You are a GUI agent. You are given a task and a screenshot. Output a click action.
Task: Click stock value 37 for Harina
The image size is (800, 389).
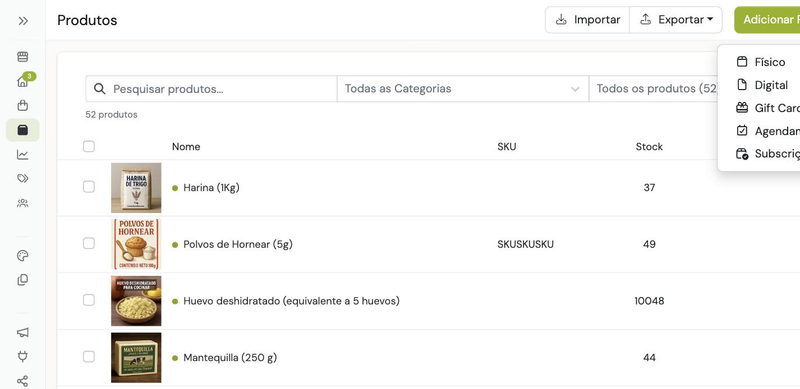point(649,188)
